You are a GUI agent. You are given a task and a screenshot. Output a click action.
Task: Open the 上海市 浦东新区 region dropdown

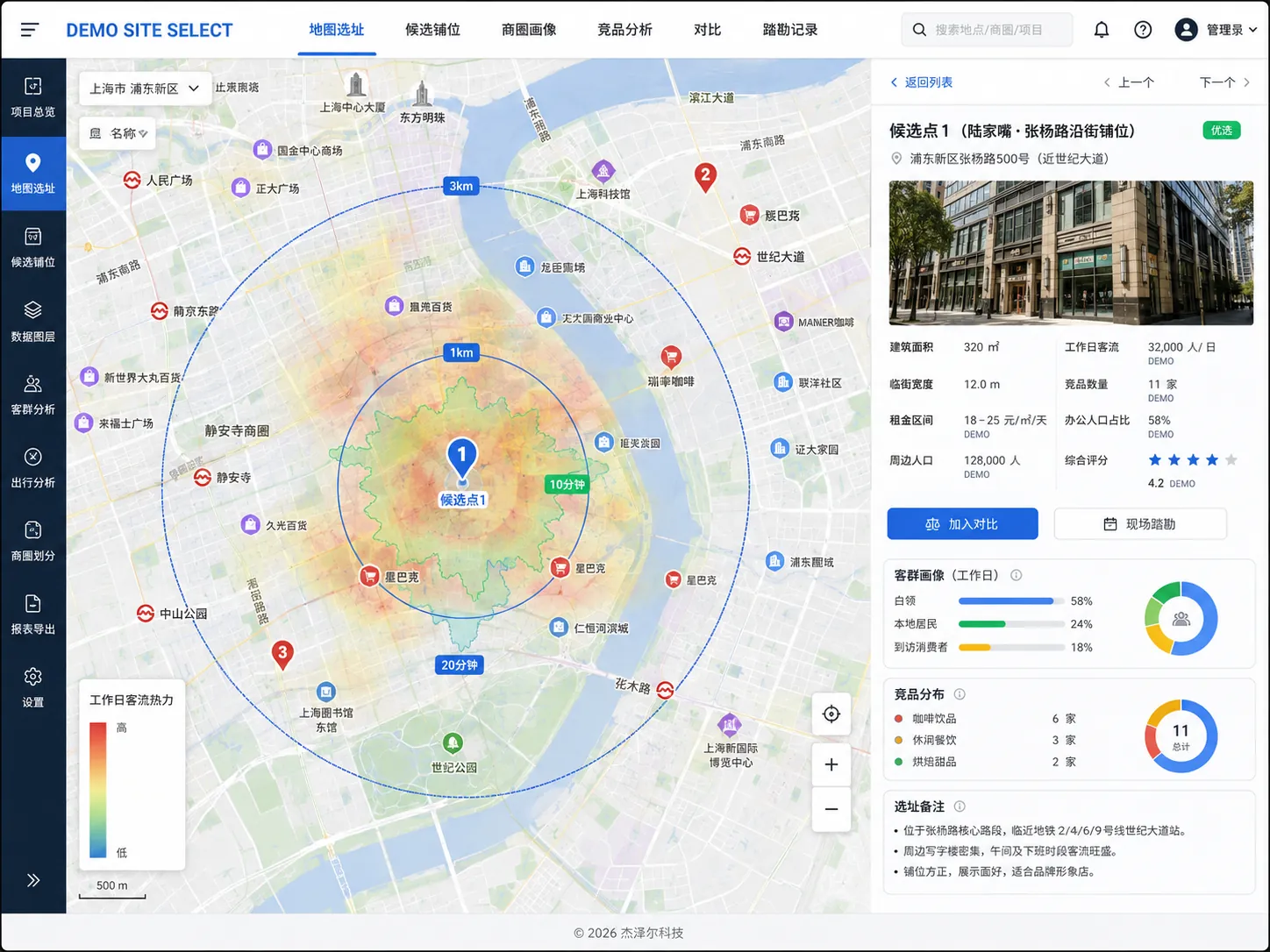[x=146, y=89]
